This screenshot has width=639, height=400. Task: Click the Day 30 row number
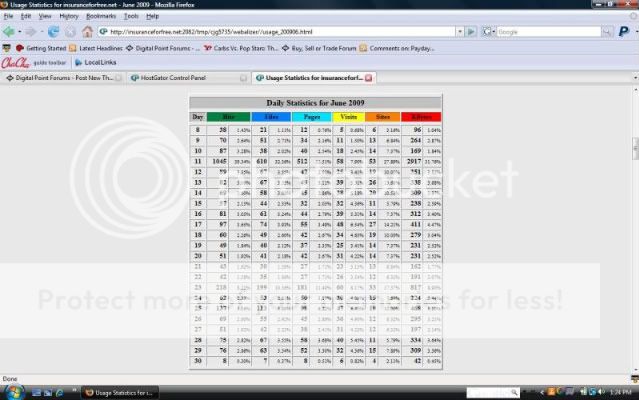coord(198,361)
